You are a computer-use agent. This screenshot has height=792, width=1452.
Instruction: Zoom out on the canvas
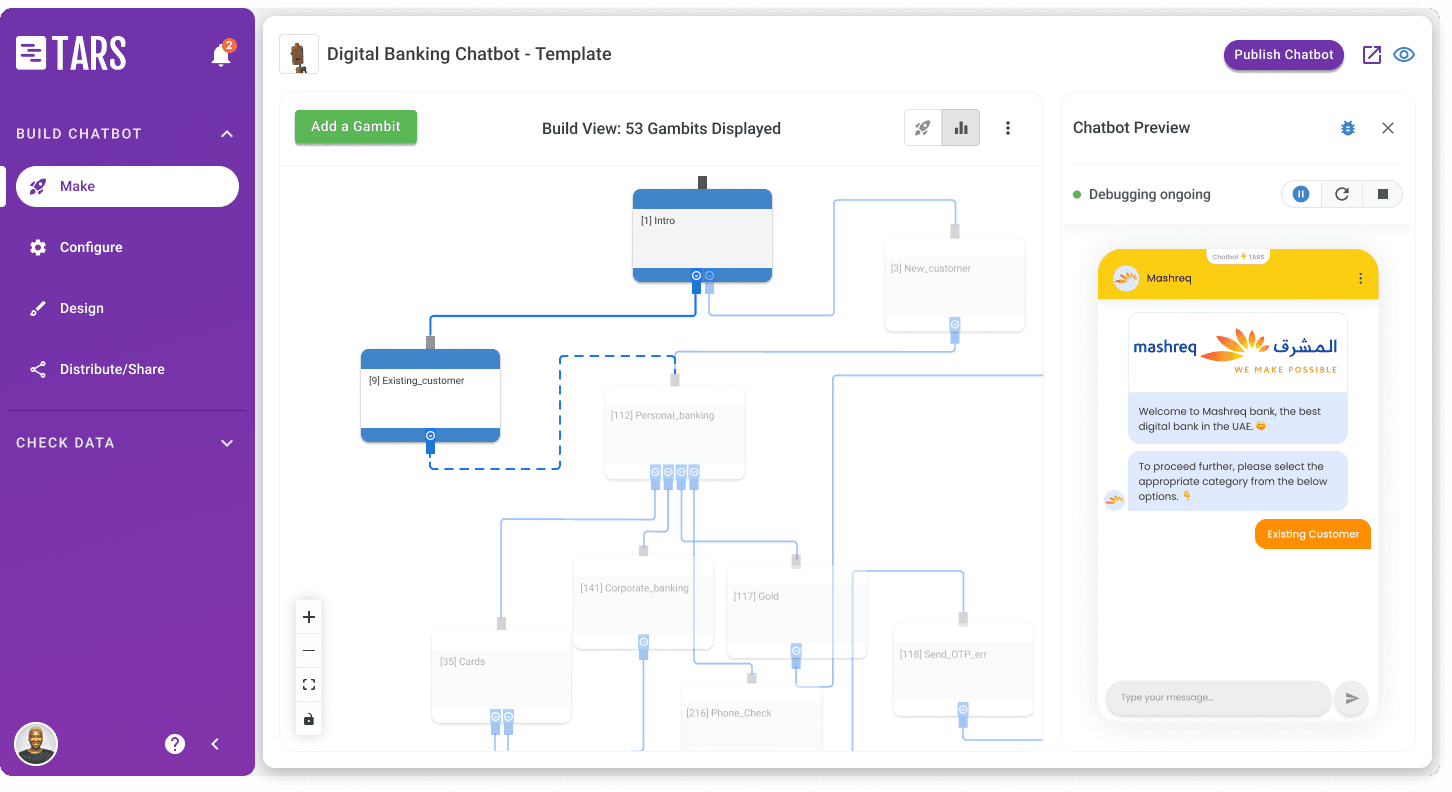tap(309, 651)
